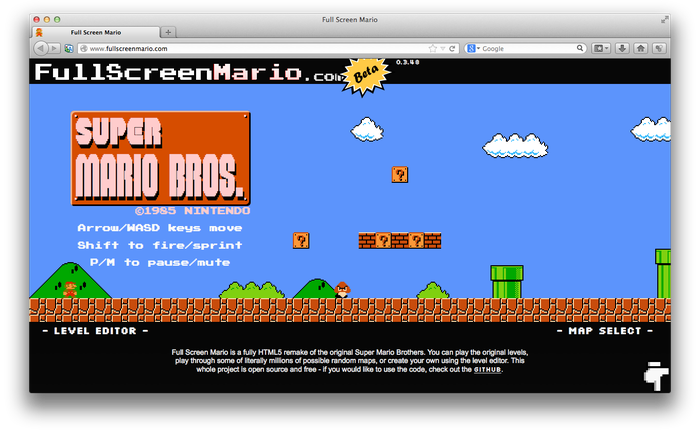The height and width of the screenshot is (430, 700).
Task: Zoom the window with green button
Action: pos(57,19)
